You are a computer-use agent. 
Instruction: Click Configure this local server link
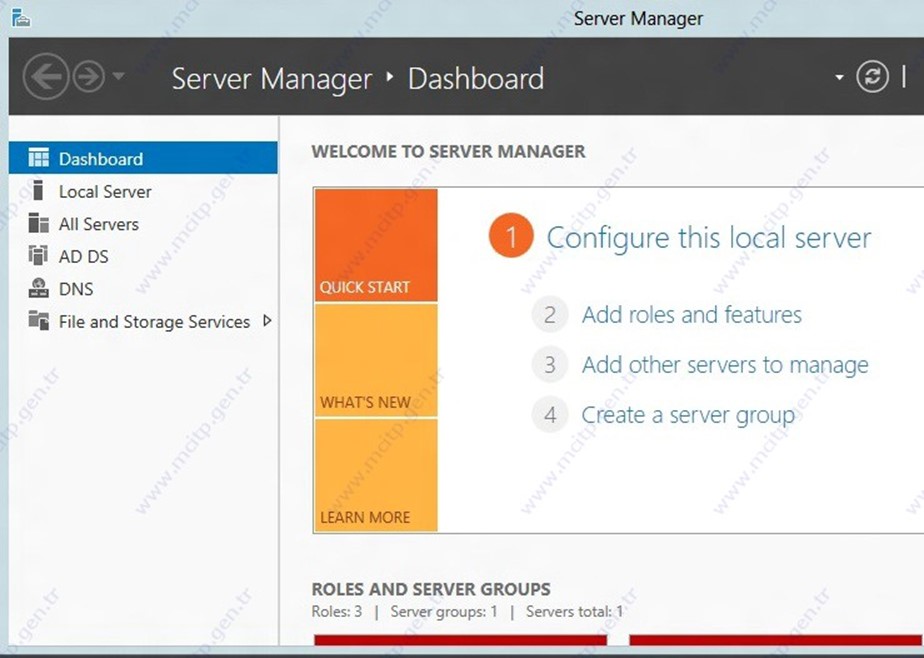709,237
